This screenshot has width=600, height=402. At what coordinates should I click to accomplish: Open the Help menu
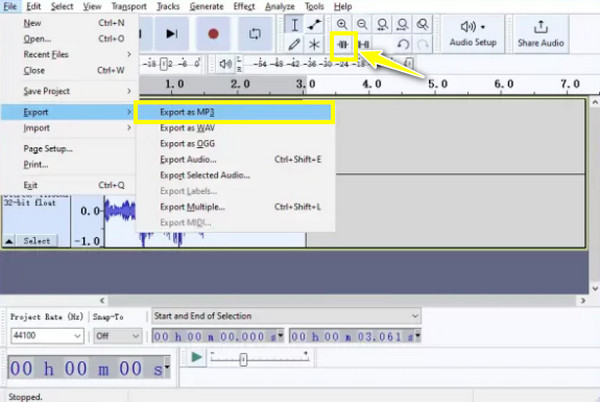(343, 7)
